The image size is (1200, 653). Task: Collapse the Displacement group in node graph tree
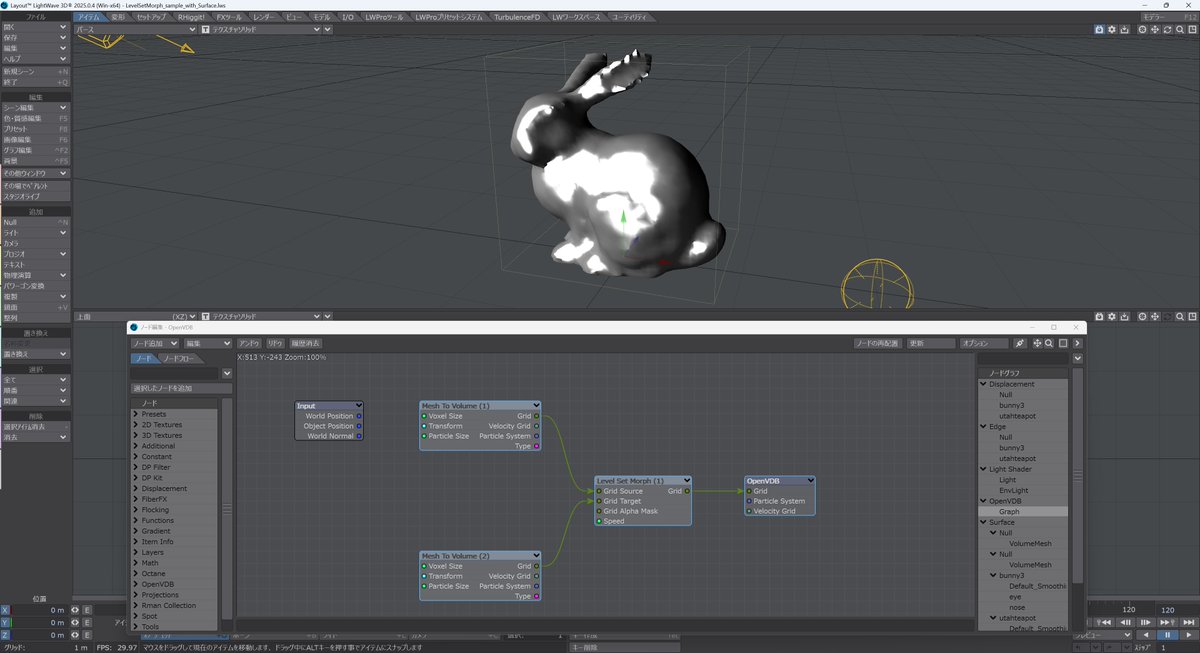pos(983,384)
